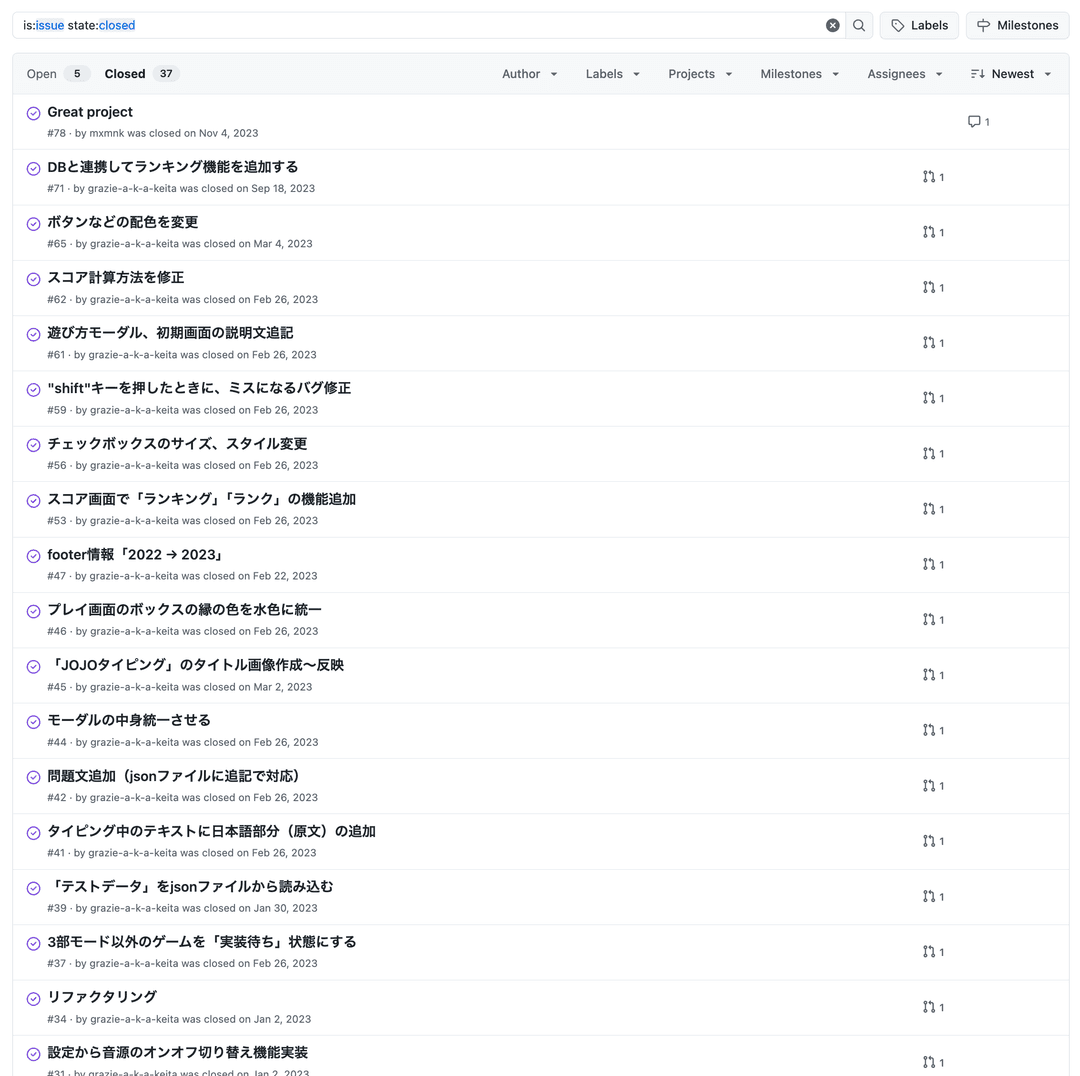Image resolution: width=1080 pixels, height=1076 pixels.
Task: Click the tag icon on the Labels button
Action: click(x=898, y=25)
